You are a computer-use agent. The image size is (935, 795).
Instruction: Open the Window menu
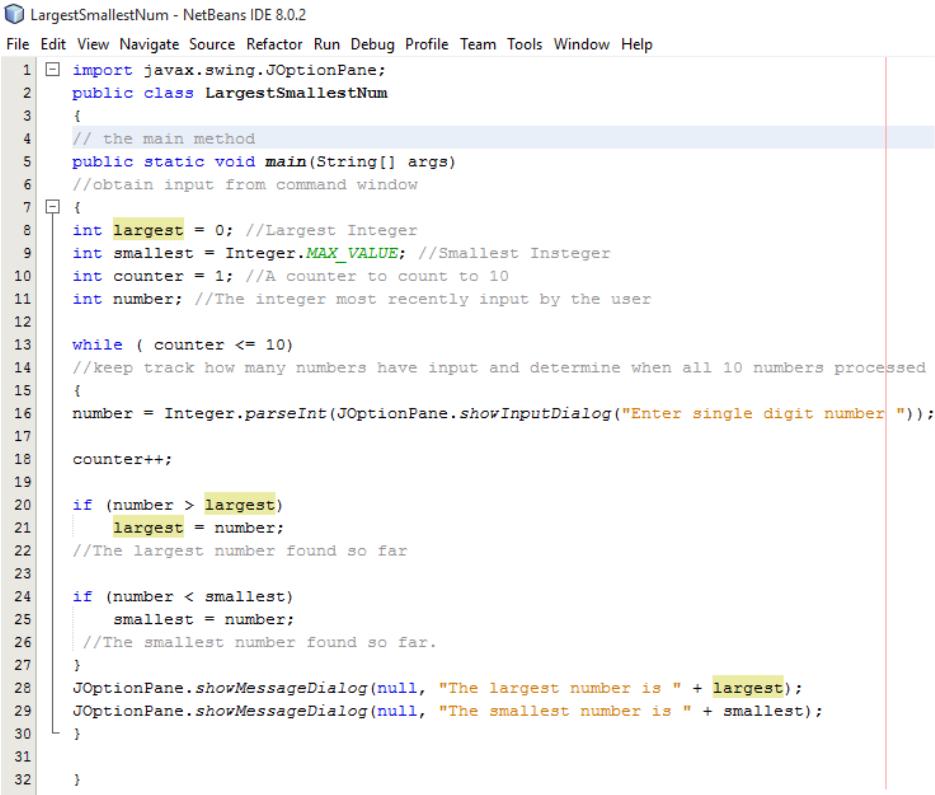pyautogui.click(x=581, y=44)
